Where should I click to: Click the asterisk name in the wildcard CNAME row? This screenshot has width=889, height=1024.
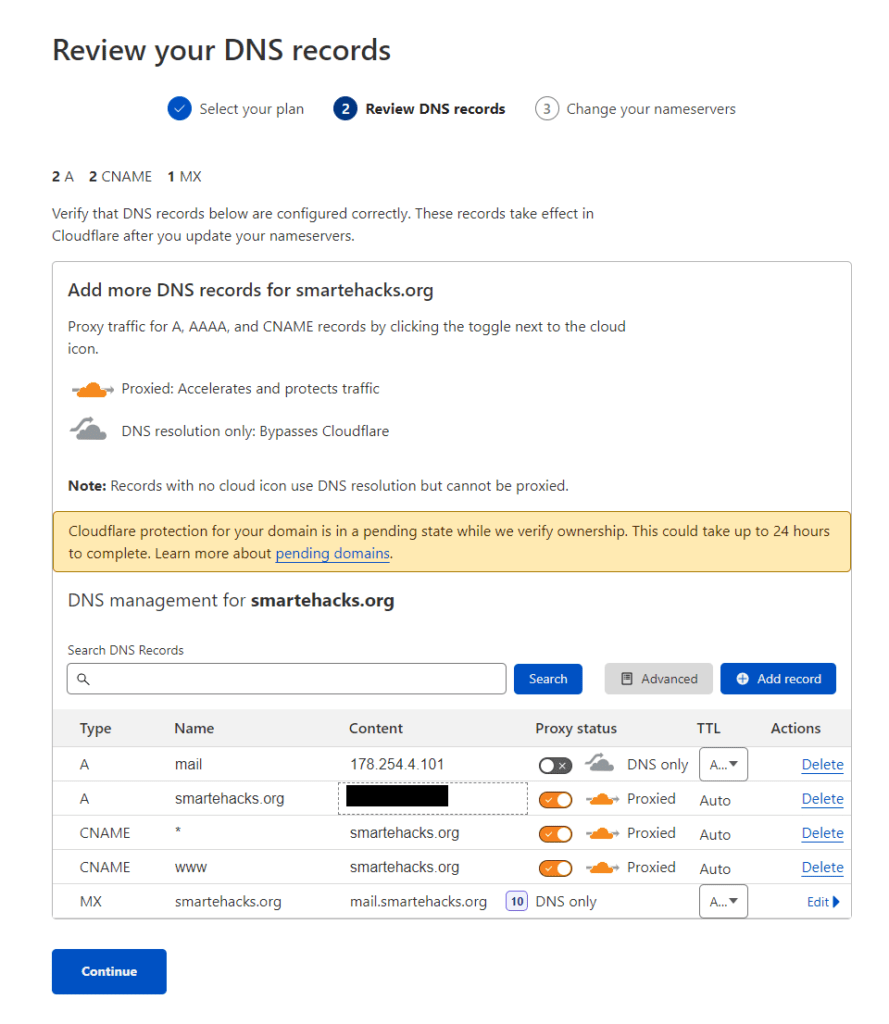pos(178,831)
